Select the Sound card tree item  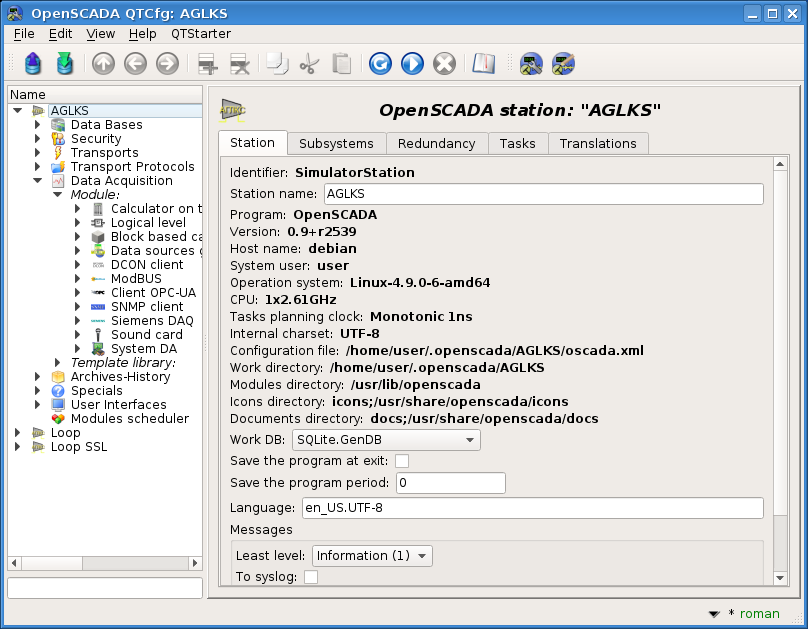[147, 335]
